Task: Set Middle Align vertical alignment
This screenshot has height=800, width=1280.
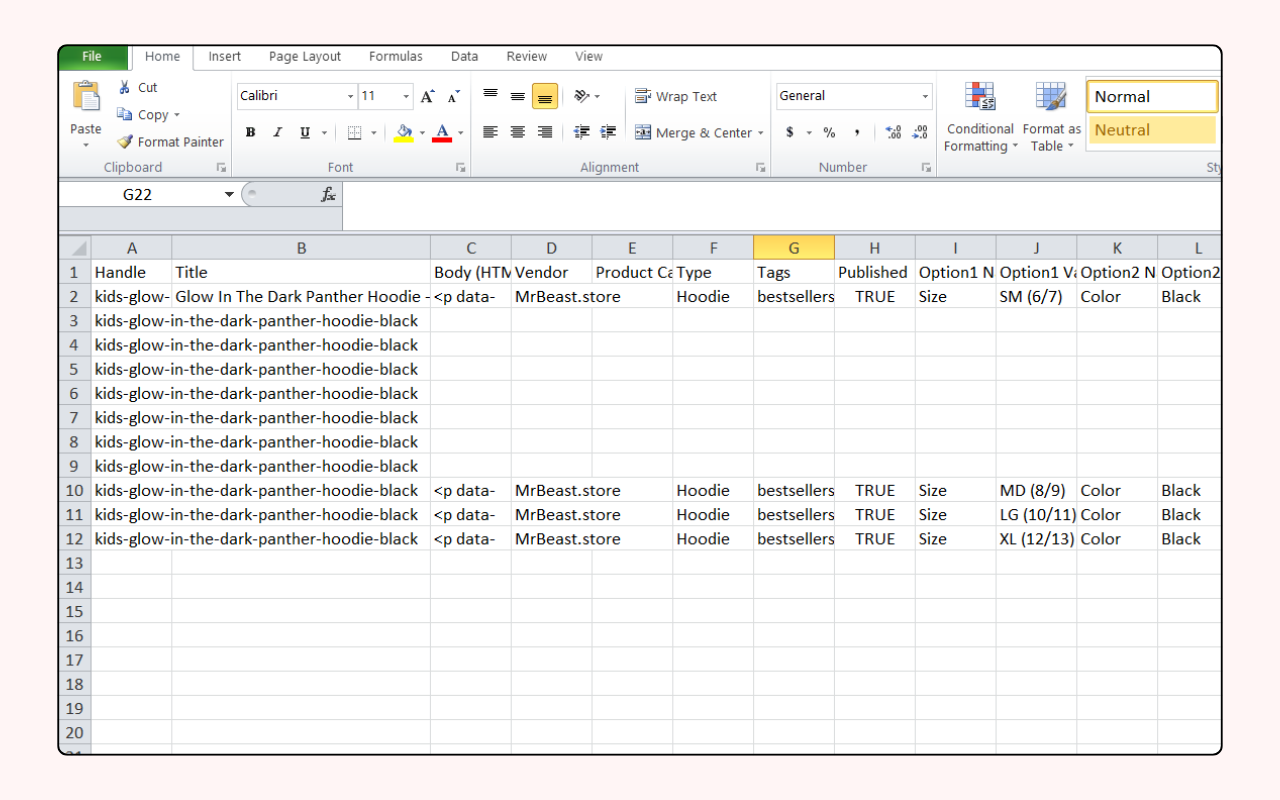Action: 518,96
